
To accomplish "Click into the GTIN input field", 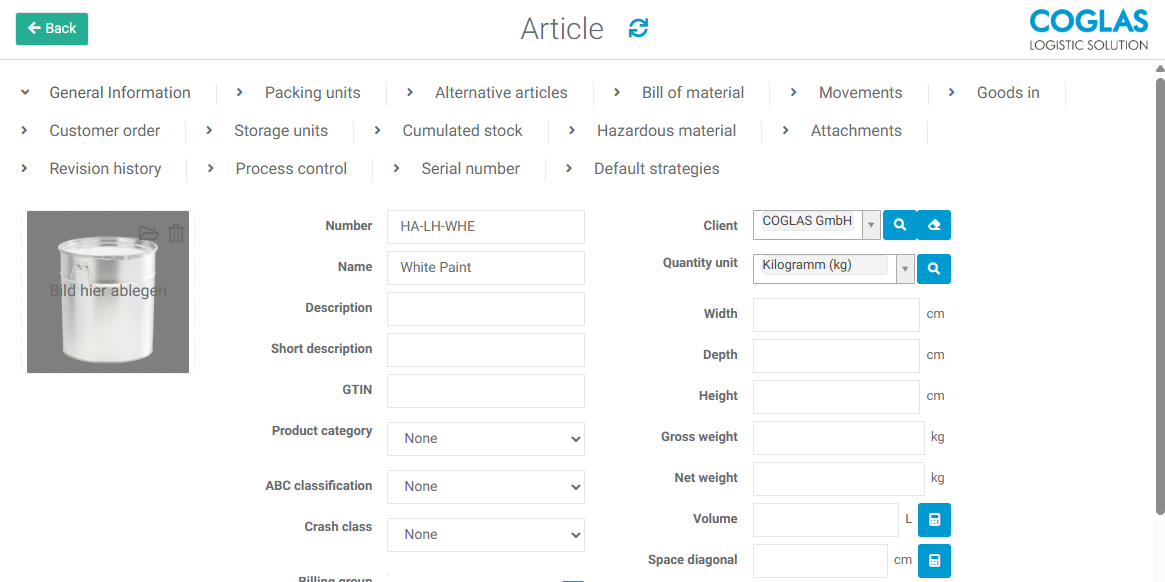I will coord(485,391).
